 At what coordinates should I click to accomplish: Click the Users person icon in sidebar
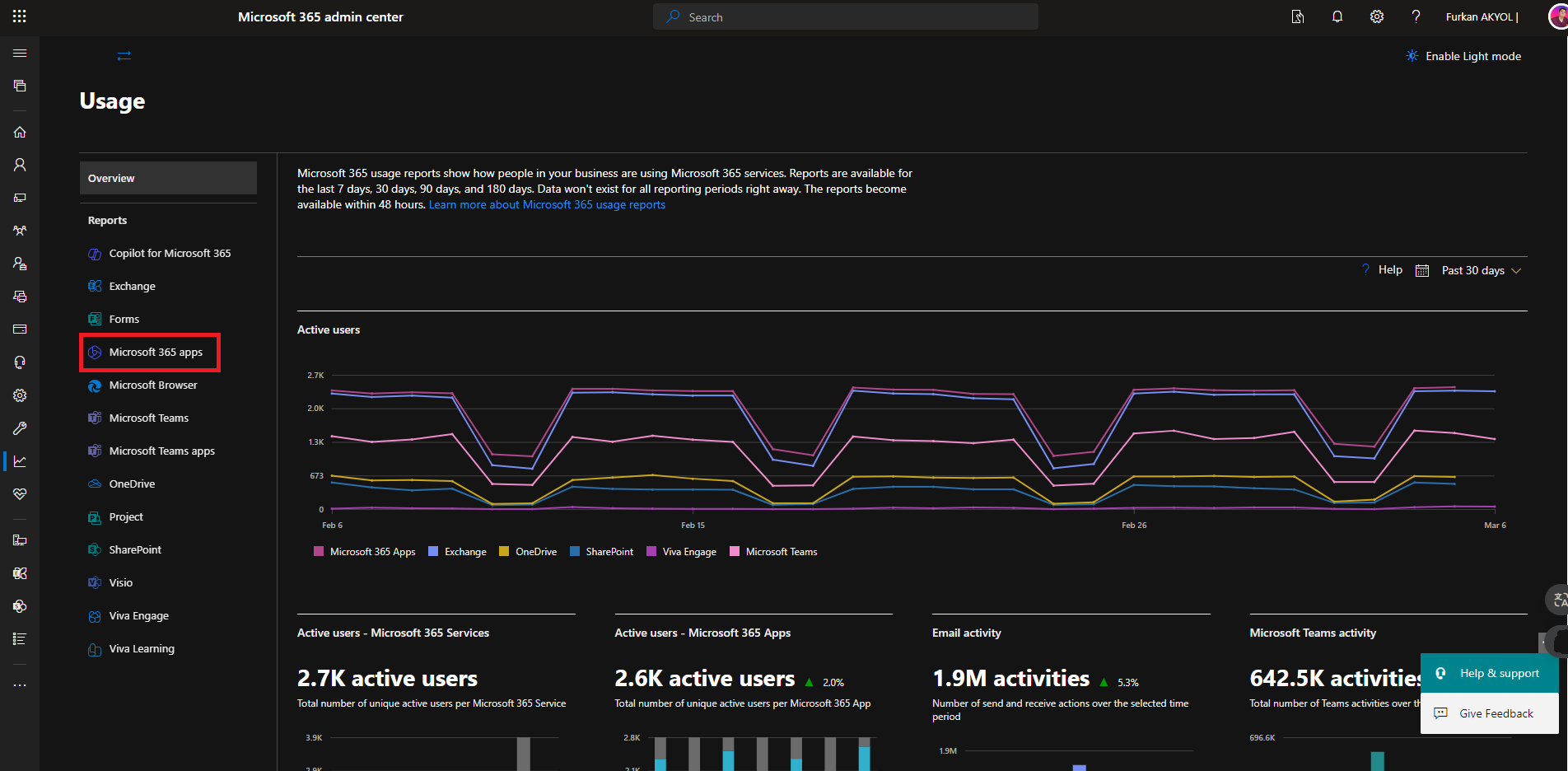coord(20,165)
